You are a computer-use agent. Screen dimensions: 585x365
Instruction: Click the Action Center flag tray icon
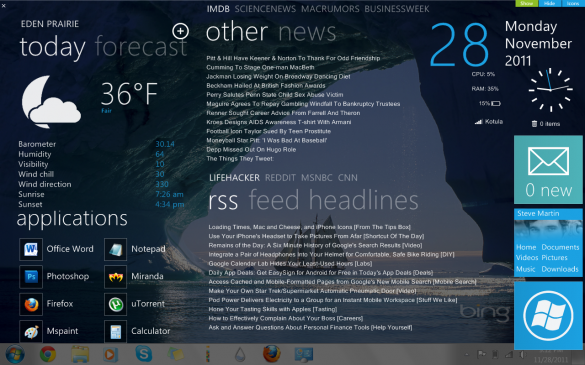(x=482, y=354)
